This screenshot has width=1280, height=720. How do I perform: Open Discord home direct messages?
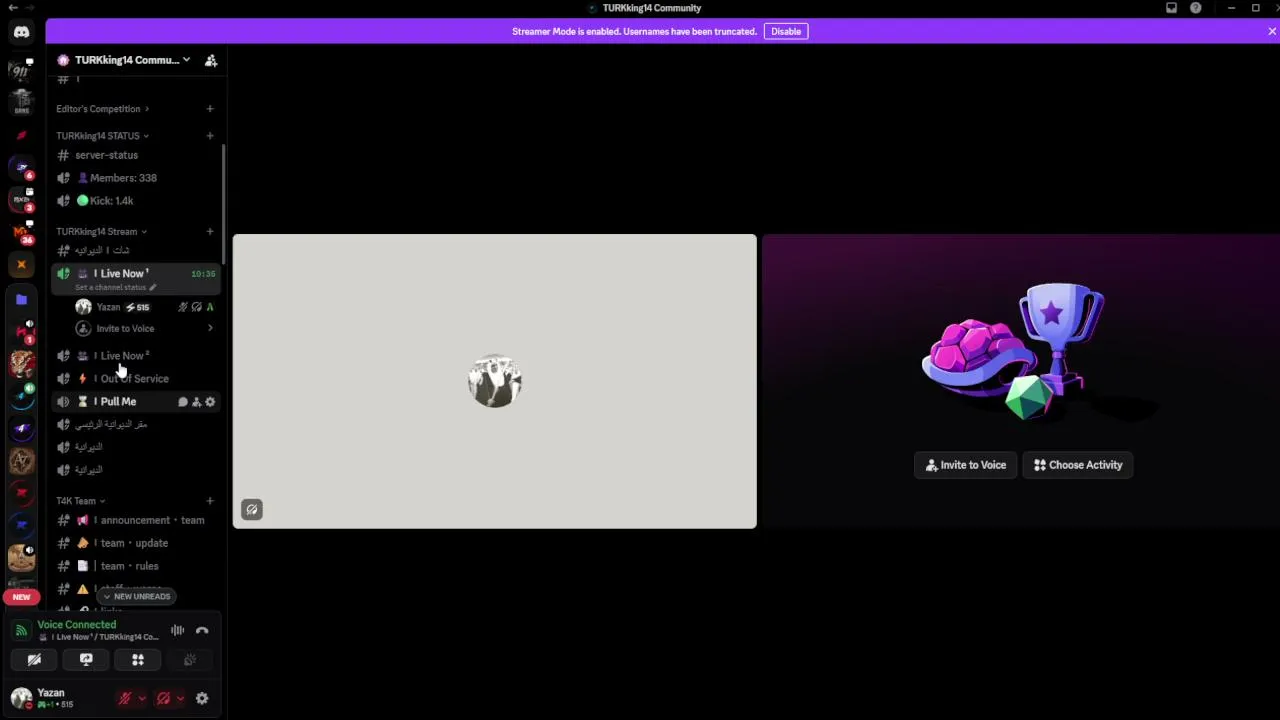tap(21, 32)
